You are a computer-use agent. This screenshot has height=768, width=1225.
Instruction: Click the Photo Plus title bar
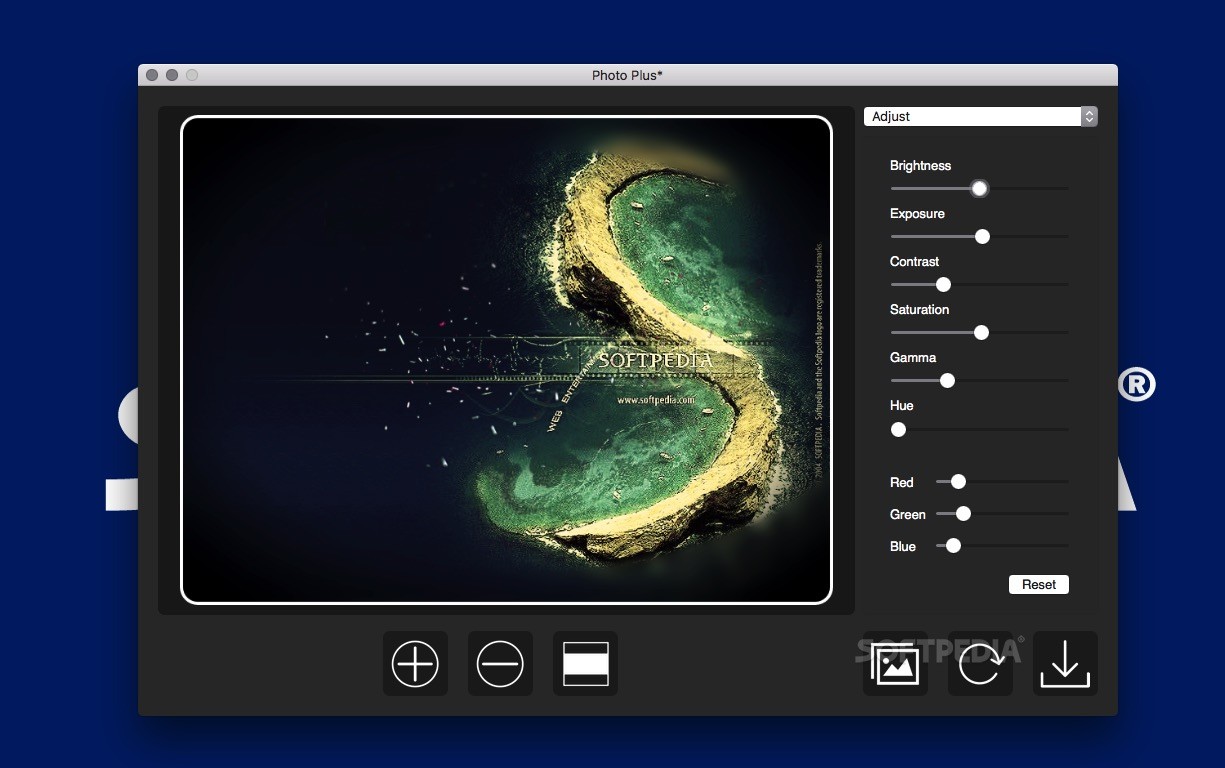[627, 74]
